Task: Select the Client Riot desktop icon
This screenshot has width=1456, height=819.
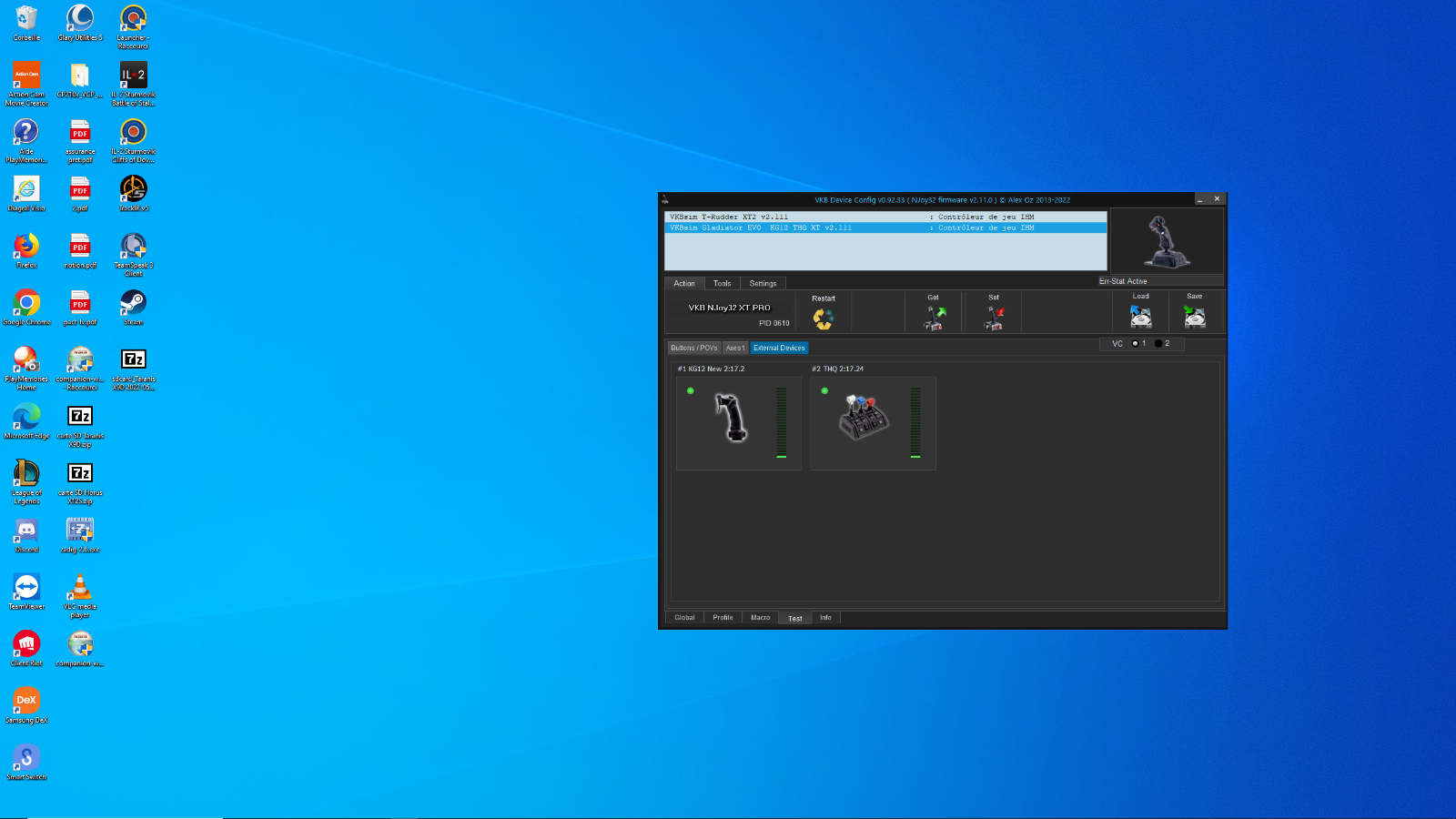Action: (26, 649)
